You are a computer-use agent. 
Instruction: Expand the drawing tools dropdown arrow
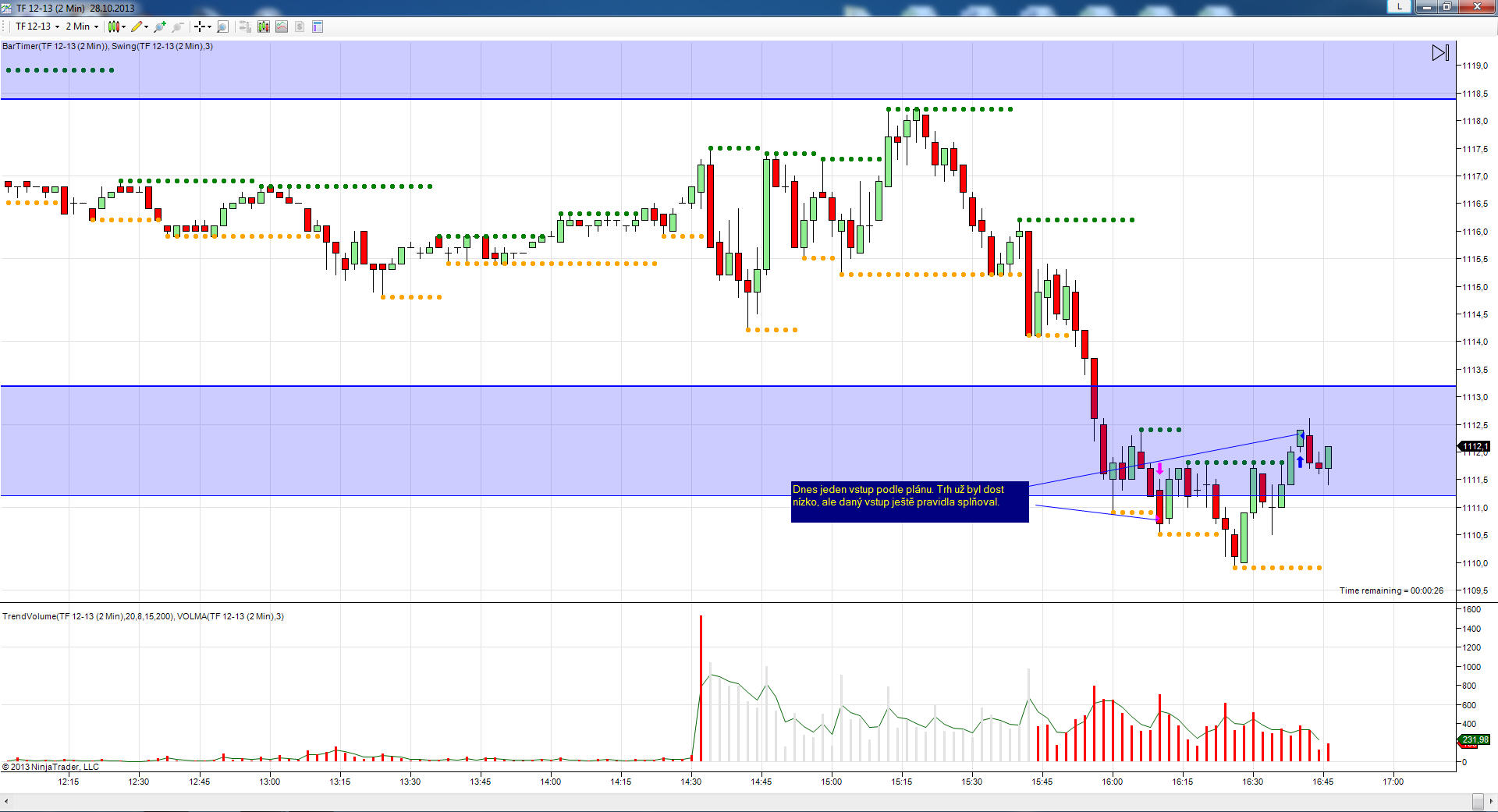[x=147, y=27]
